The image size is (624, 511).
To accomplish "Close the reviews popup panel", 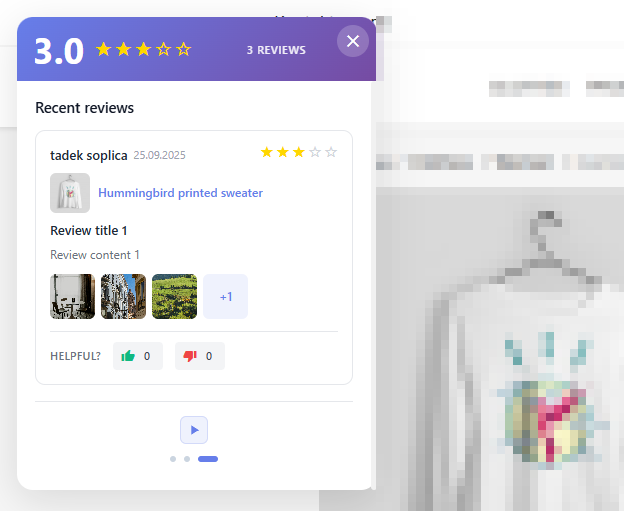I will pos(353,41).
